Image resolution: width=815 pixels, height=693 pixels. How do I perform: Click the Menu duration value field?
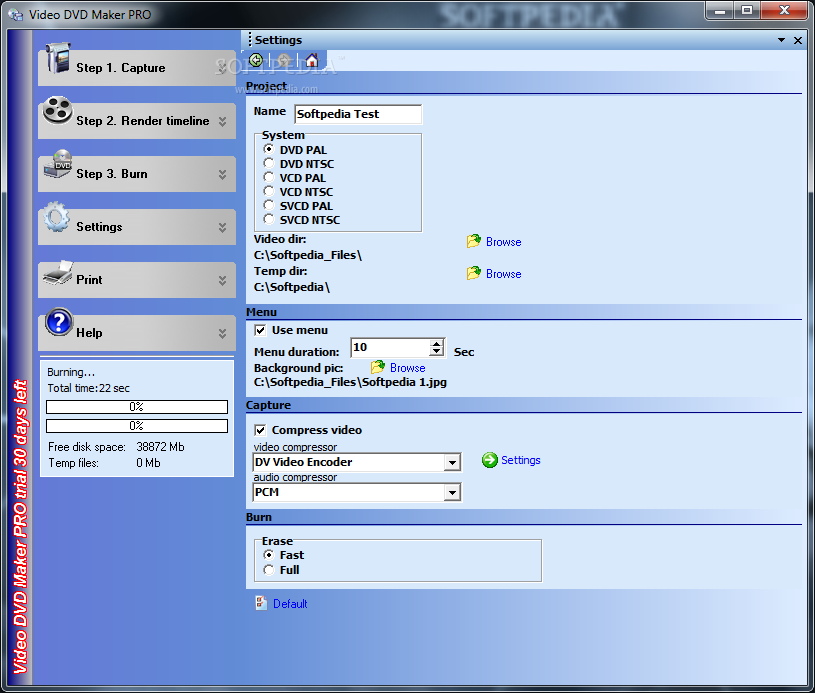tap(390, 347)
